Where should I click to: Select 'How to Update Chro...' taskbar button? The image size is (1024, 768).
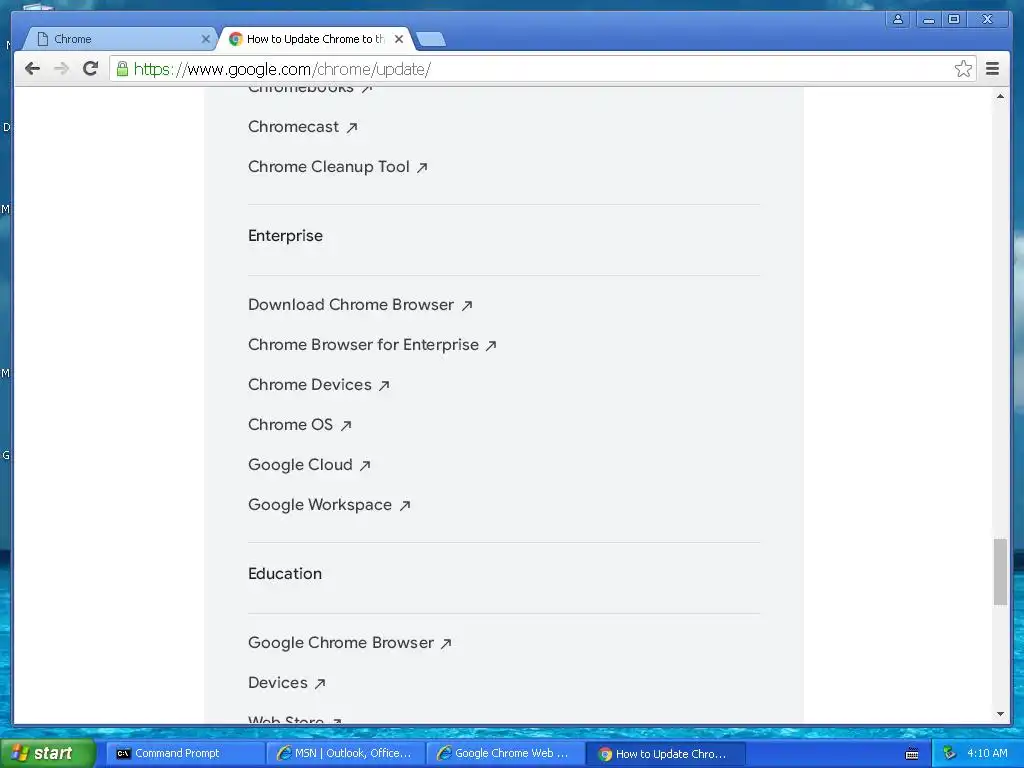(x=666, y=753)
